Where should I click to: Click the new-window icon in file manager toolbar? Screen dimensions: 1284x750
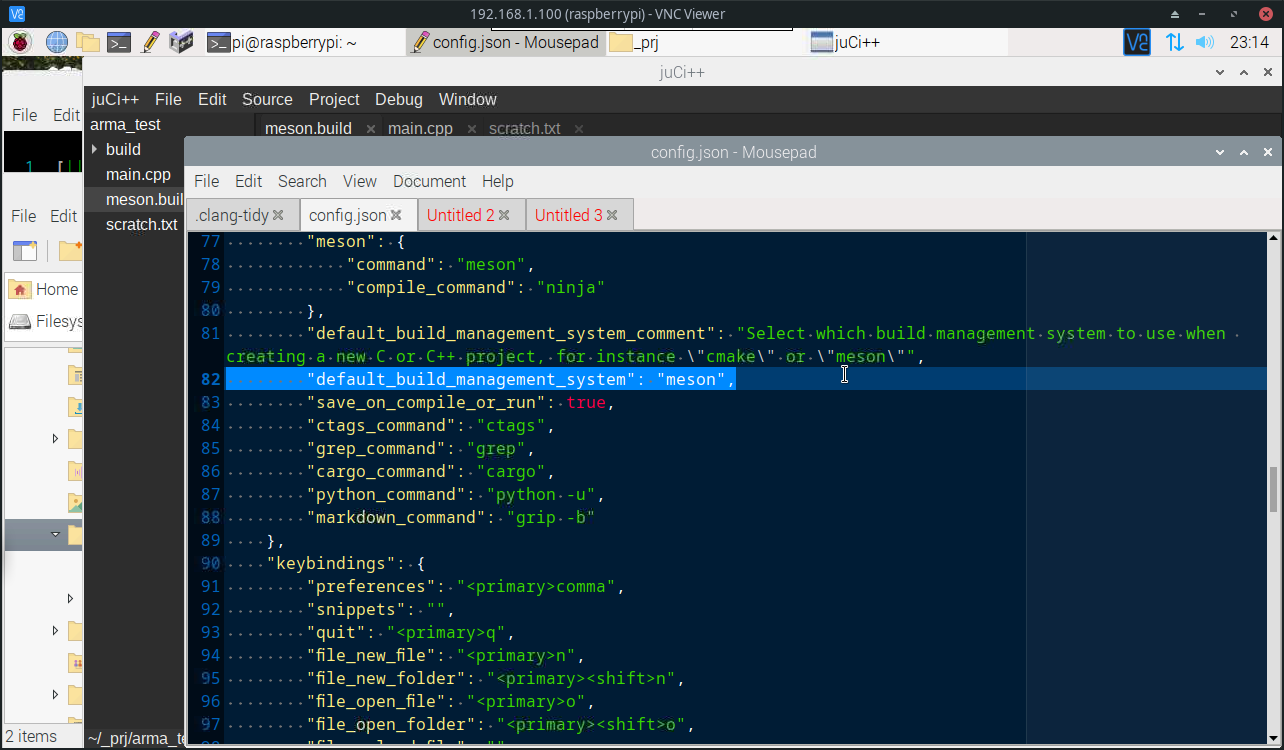click(24, 250)
